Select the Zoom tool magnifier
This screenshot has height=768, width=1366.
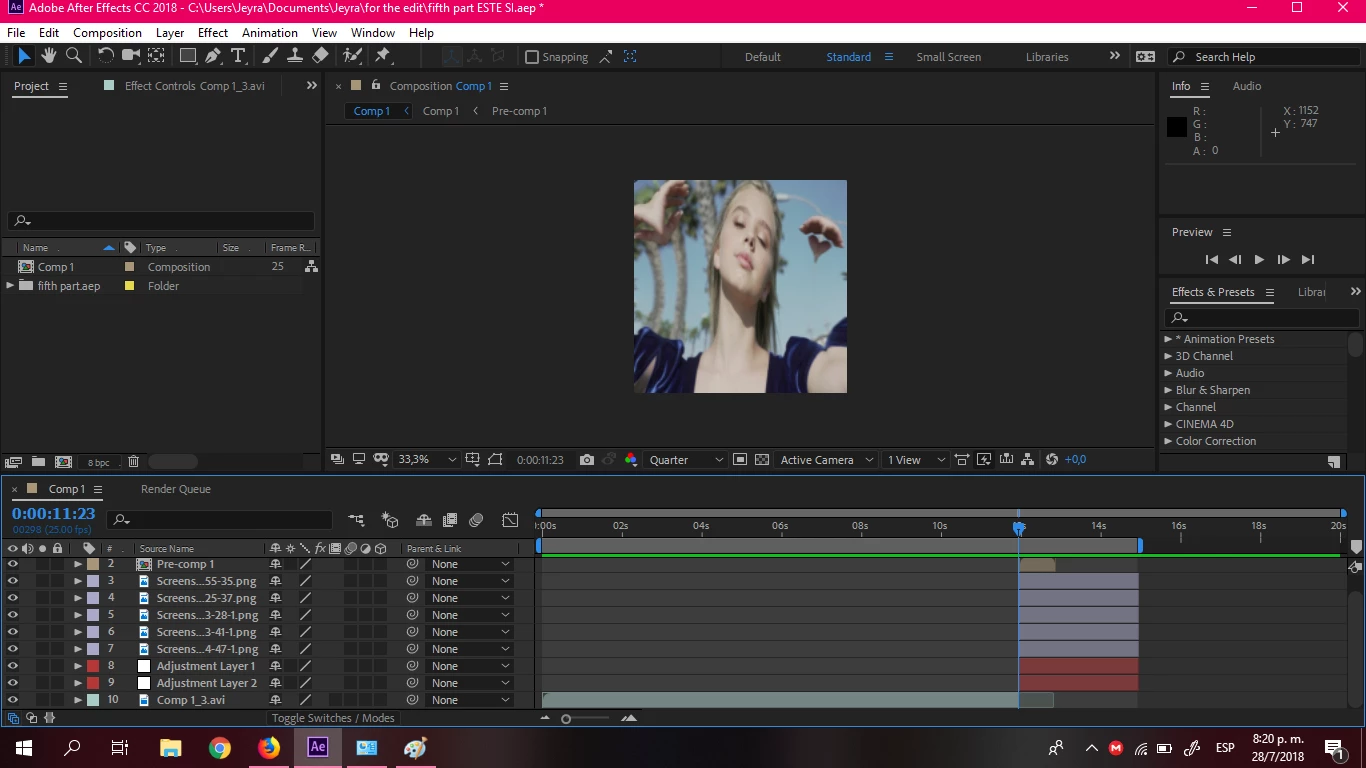coord(73,56)
